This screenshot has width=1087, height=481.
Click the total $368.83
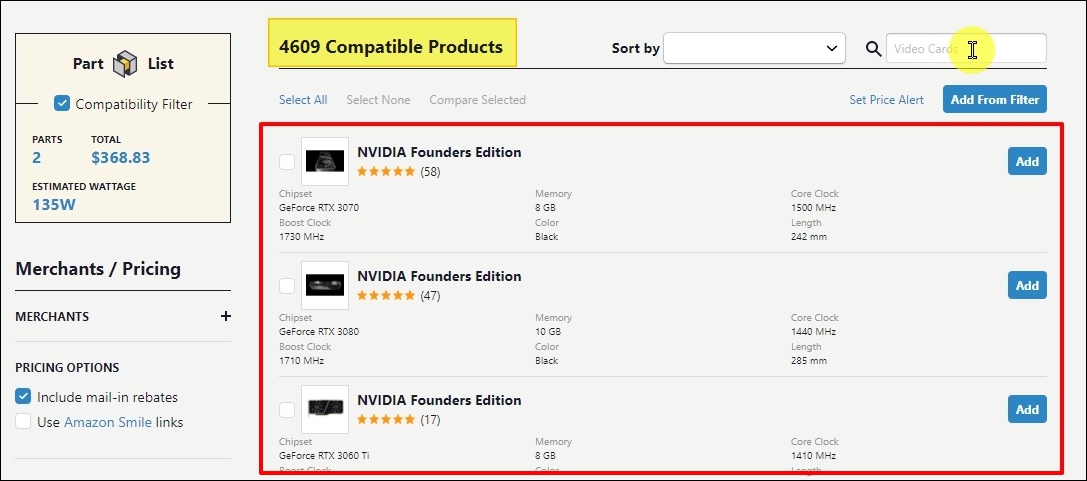tap(121, 157)
